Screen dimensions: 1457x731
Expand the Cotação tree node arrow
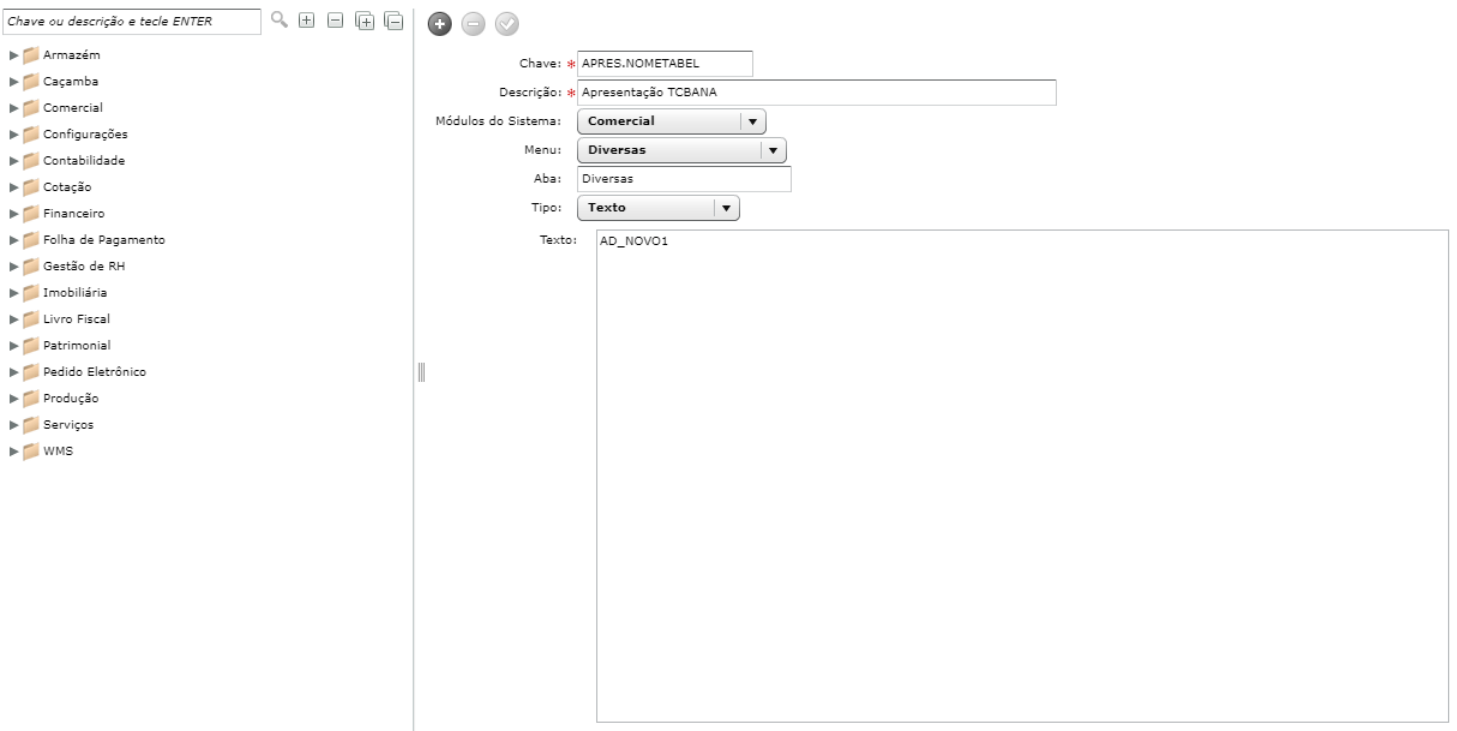pyautogui.click(x=13, y=188)
